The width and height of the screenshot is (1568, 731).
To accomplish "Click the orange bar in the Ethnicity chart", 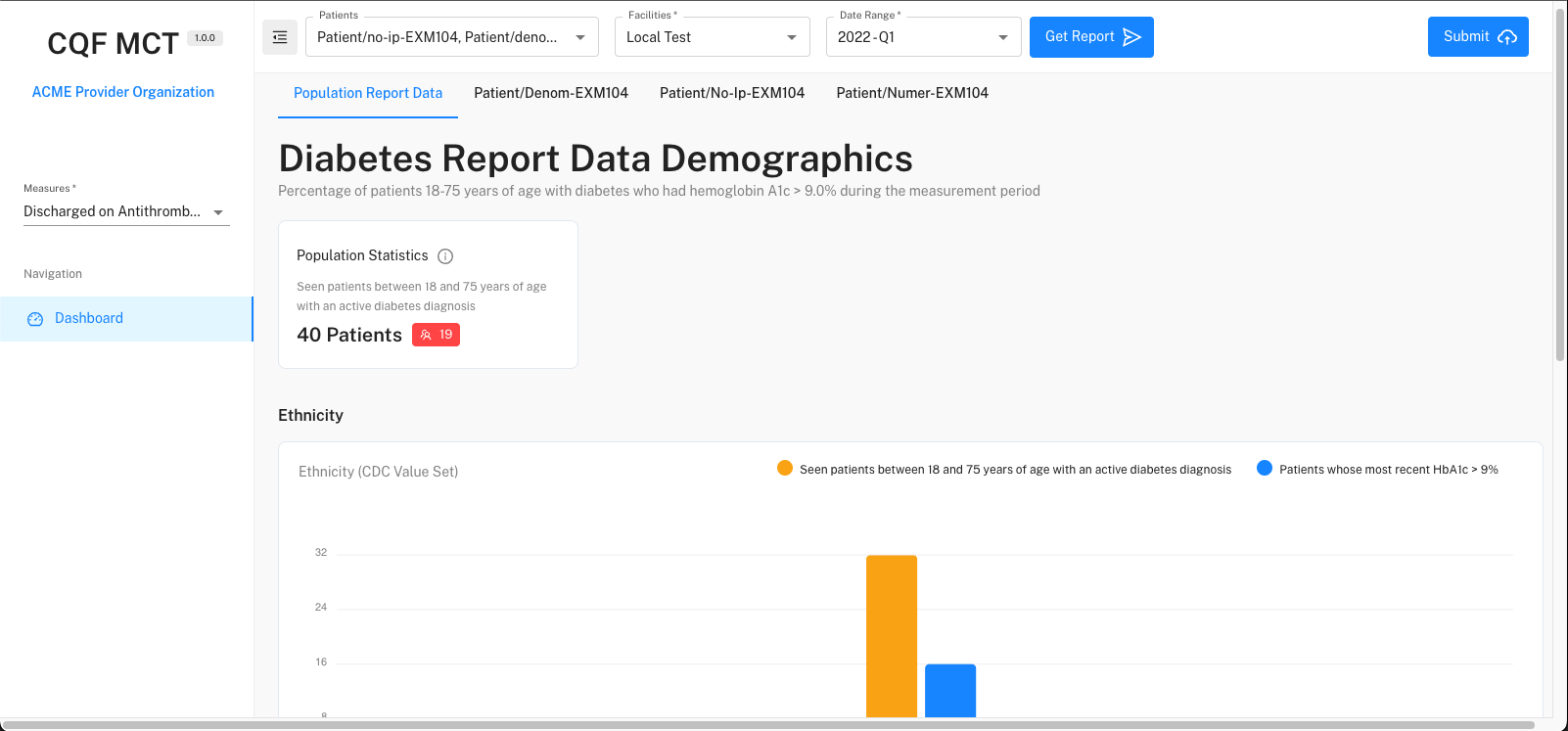I will (891, 636).
